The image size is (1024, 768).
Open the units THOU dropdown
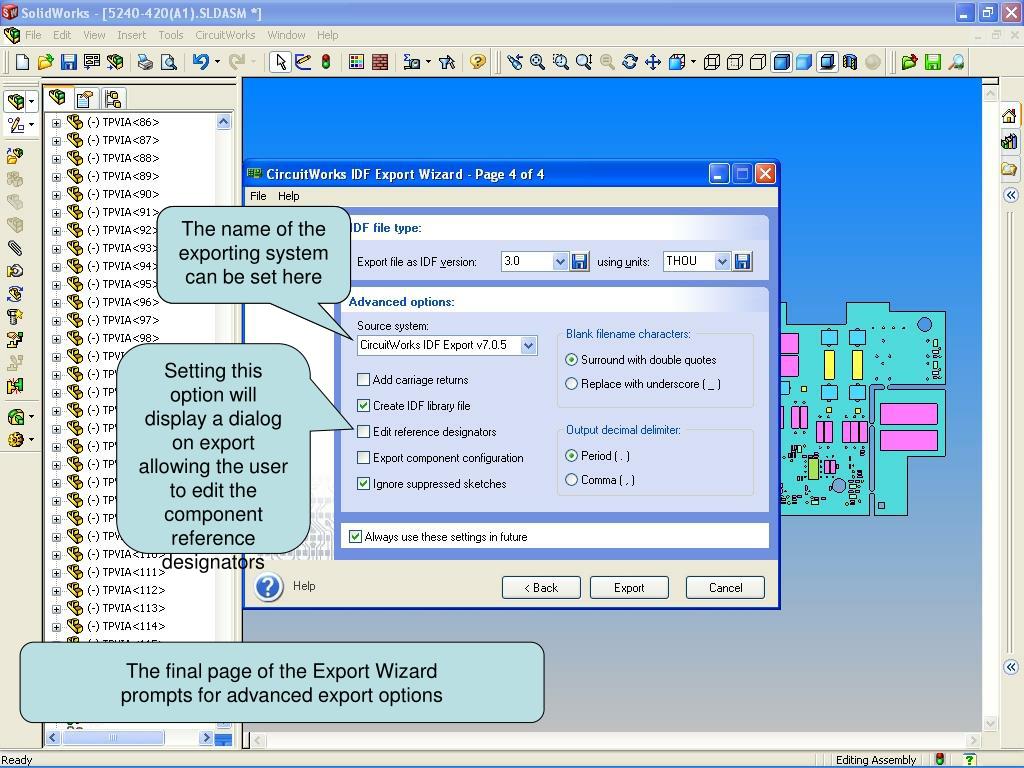(x=722, y=262)
